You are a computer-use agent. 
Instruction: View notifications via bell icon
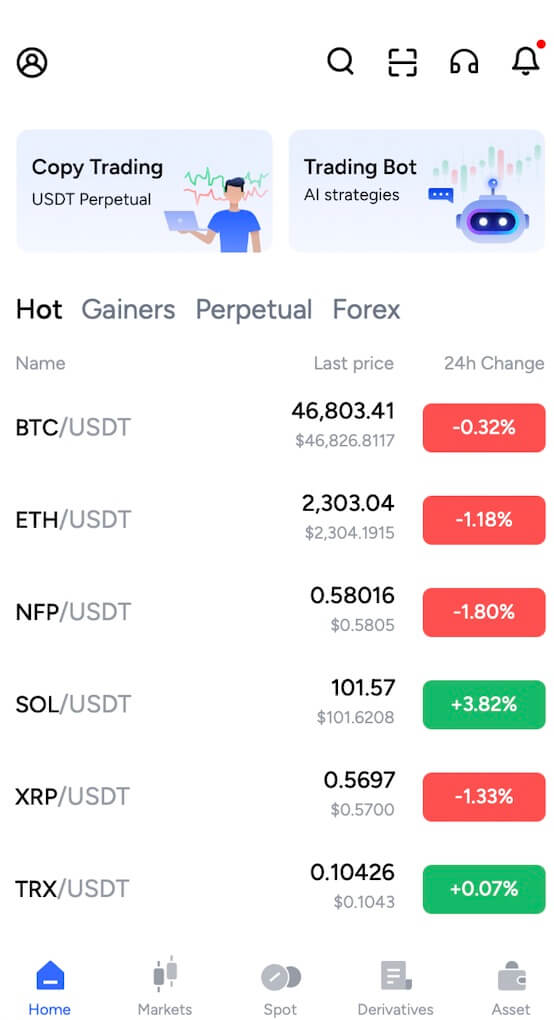point(527,60)
